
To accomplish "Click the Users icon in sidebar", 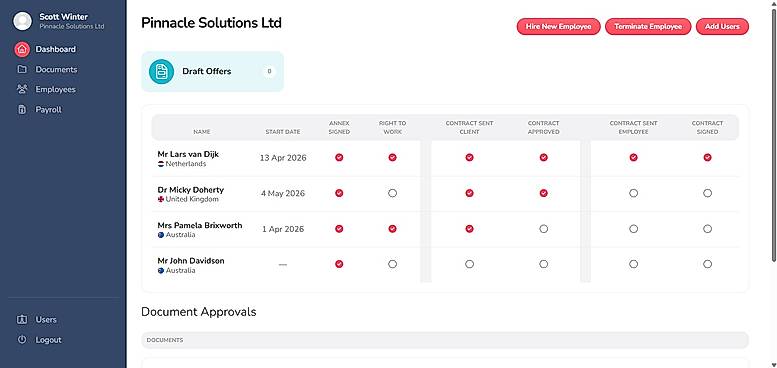I will tap(22, 319).
